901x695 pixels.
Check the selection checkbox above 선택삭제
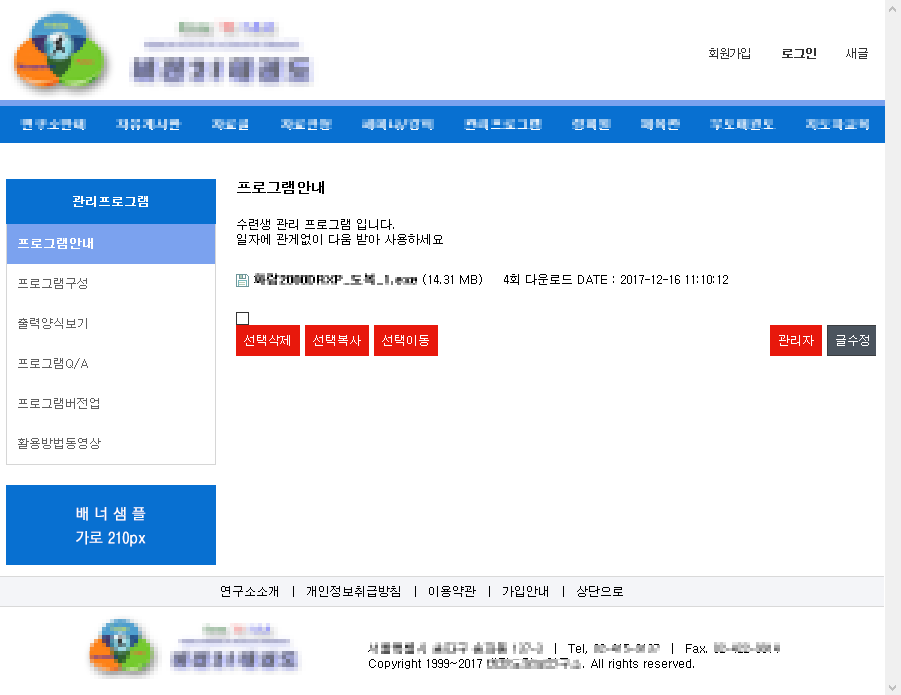pyautogui.click(x=241, y=317)
